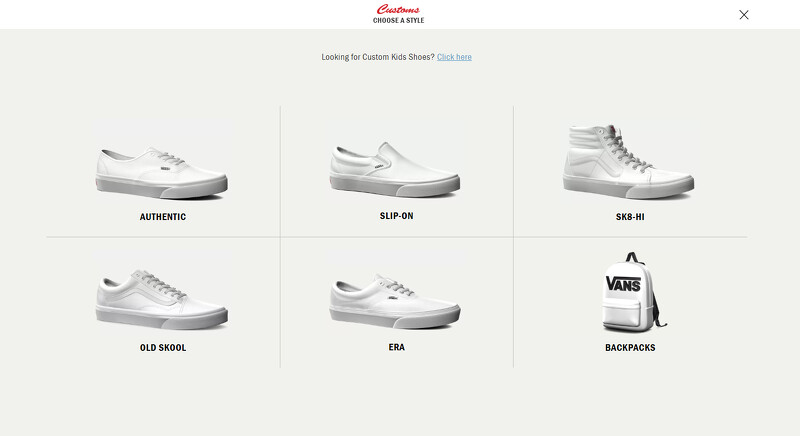
Task: Select the white Vans backpack image
Action: (633, 293)
